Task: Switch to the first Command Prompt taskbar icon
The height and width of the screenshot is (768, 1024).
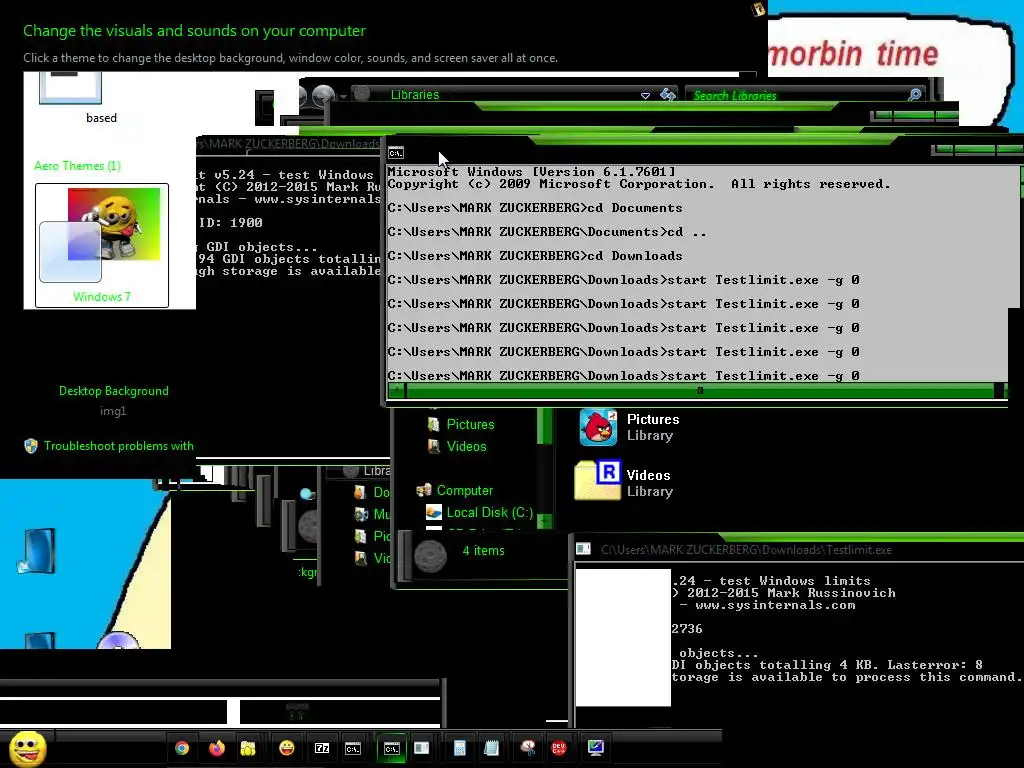Action: [353, 748]
